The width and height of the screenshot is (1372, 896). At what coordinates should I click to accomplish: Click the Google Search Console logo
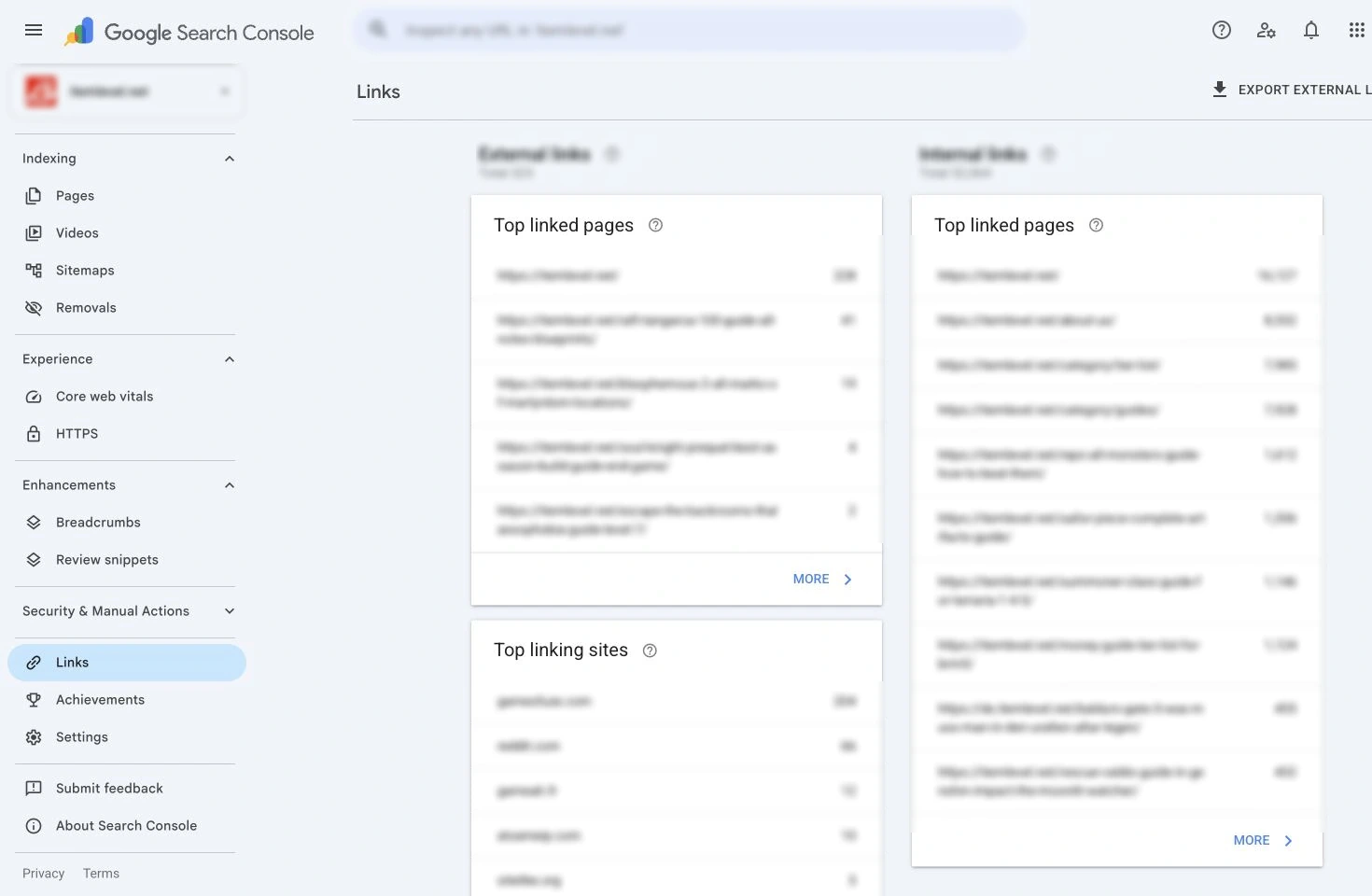[x=189, y=32]
